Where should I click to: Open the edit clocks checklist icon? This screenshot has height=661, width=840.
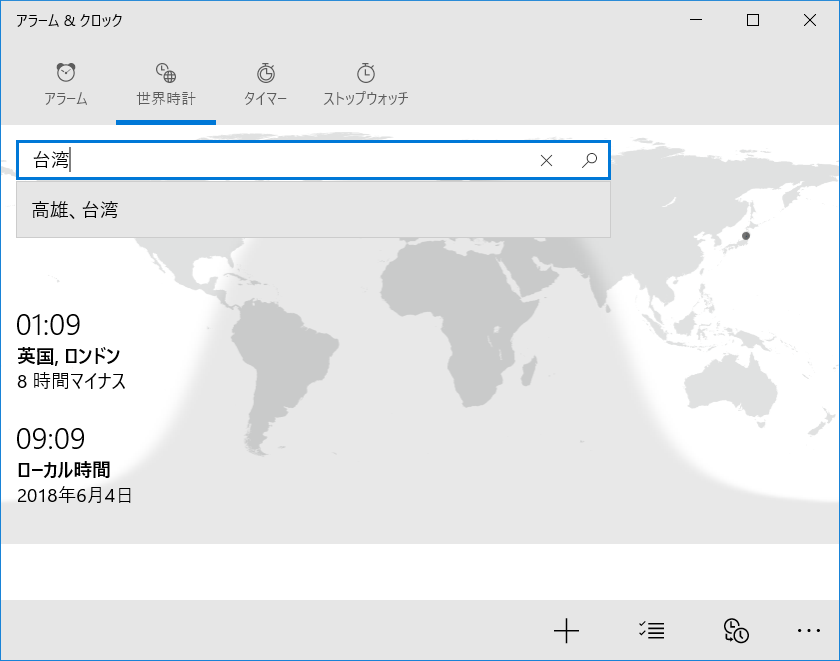[652, 630]
